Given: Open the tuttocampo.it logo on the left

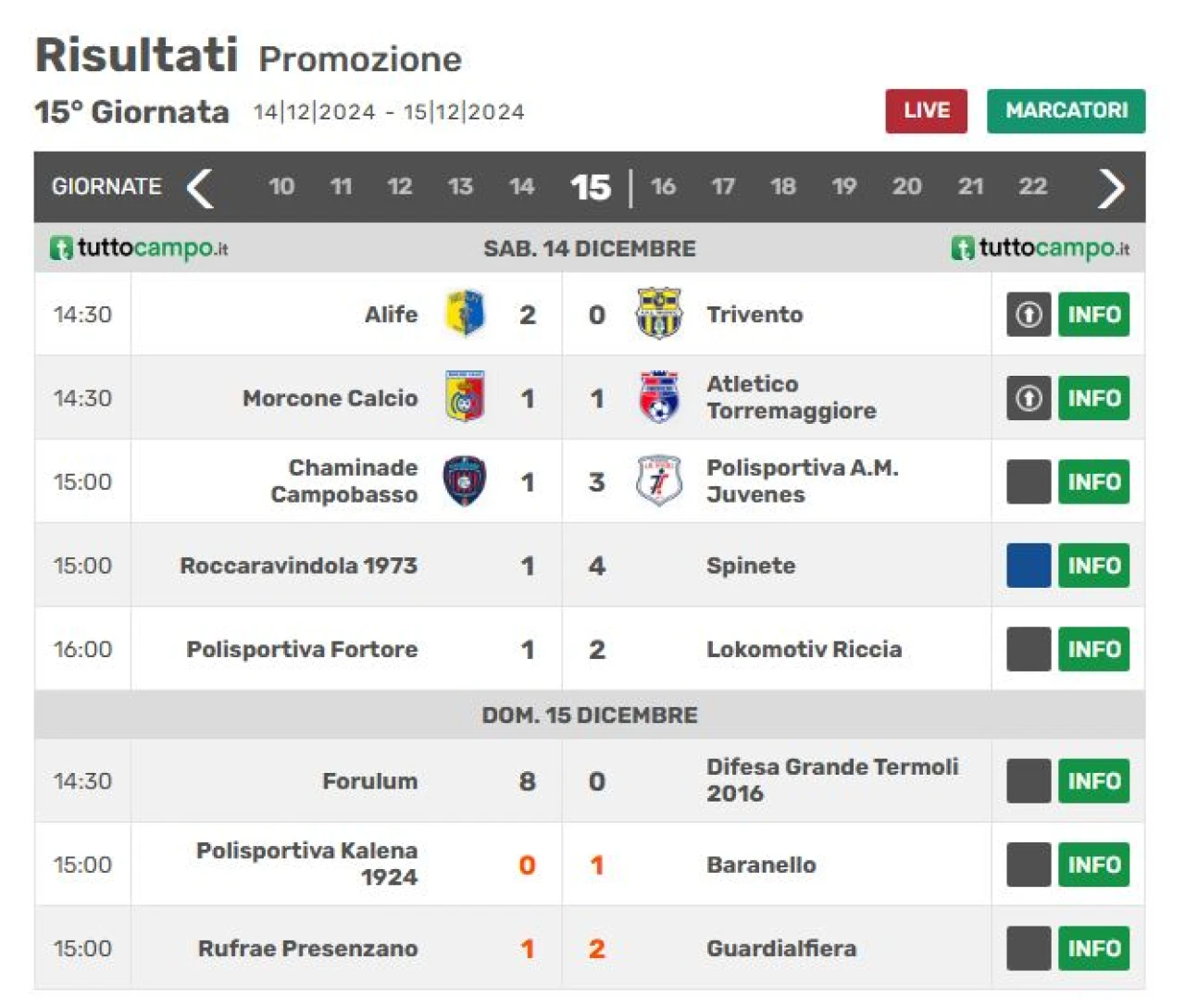Looking at the screenshot, I should [x=139, y=248].
